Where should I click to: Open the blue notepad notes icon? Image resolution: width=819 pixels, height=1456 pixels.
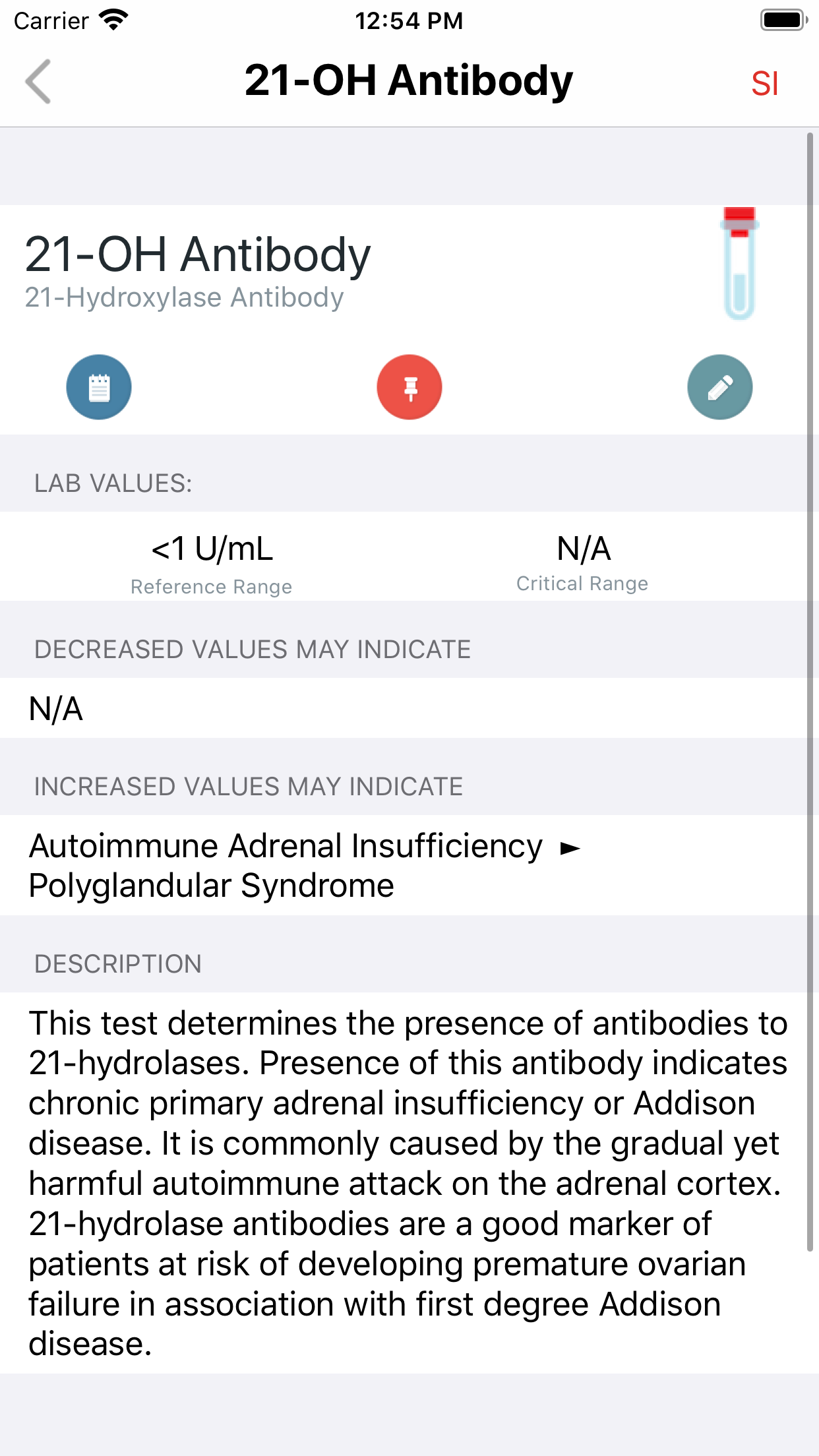coord(99,387)
